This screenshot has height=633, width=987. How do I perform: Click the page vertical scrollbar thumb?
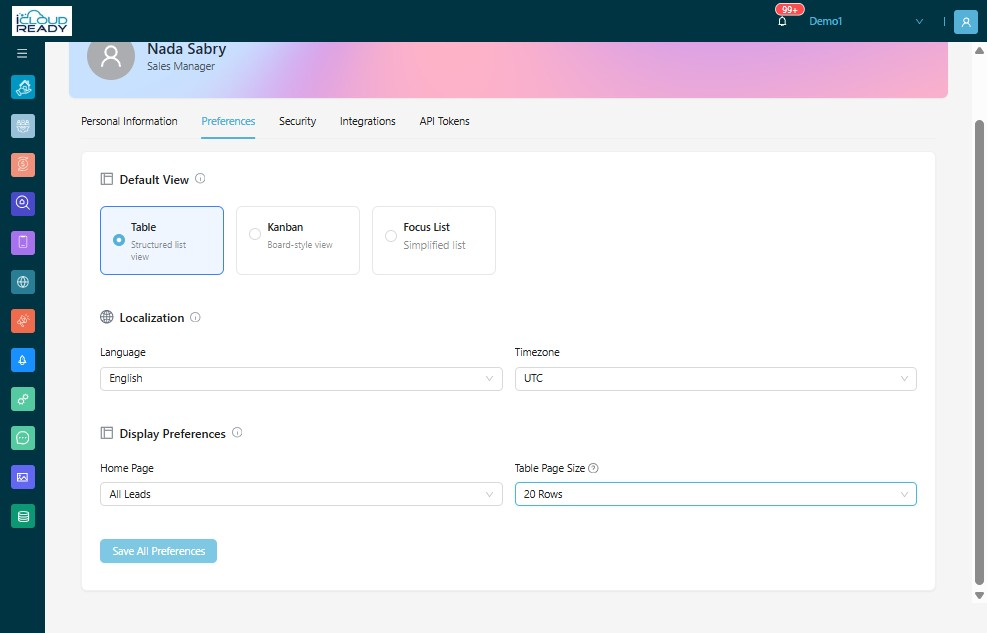979,352
